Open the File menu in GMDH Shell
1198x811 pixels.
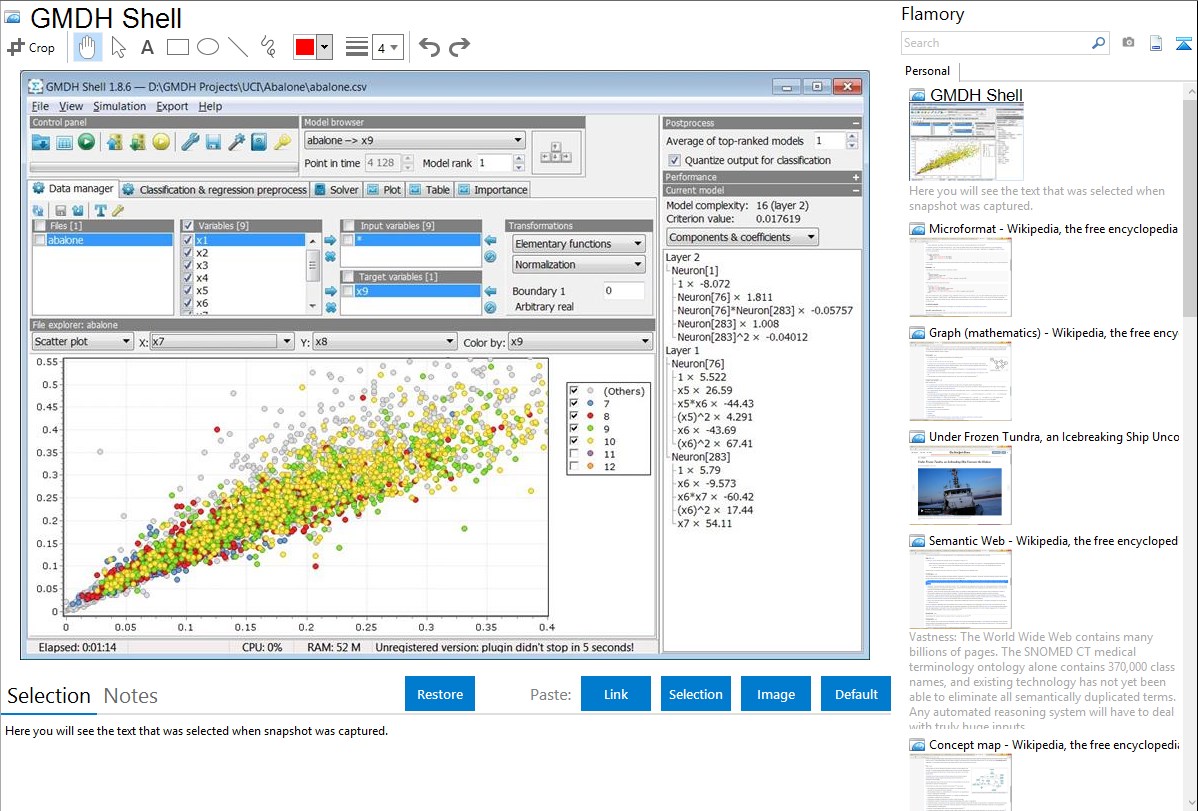[x=40, y=106]
